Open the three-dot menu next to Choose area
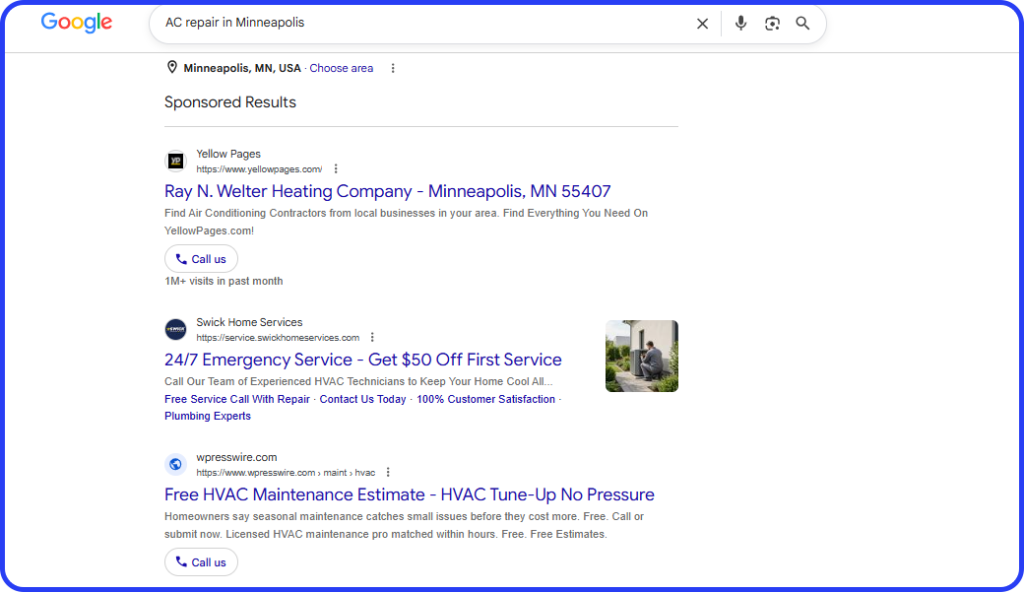 pyautogui.click(x=392, y=68)
